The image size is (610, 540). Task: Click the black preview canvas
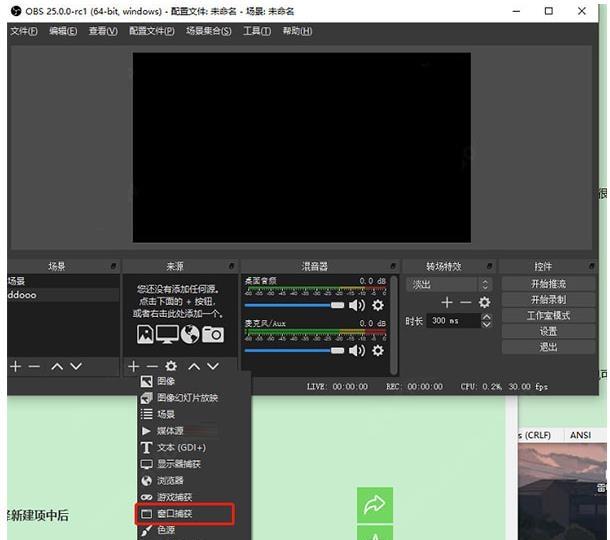(x=301, y=147)
